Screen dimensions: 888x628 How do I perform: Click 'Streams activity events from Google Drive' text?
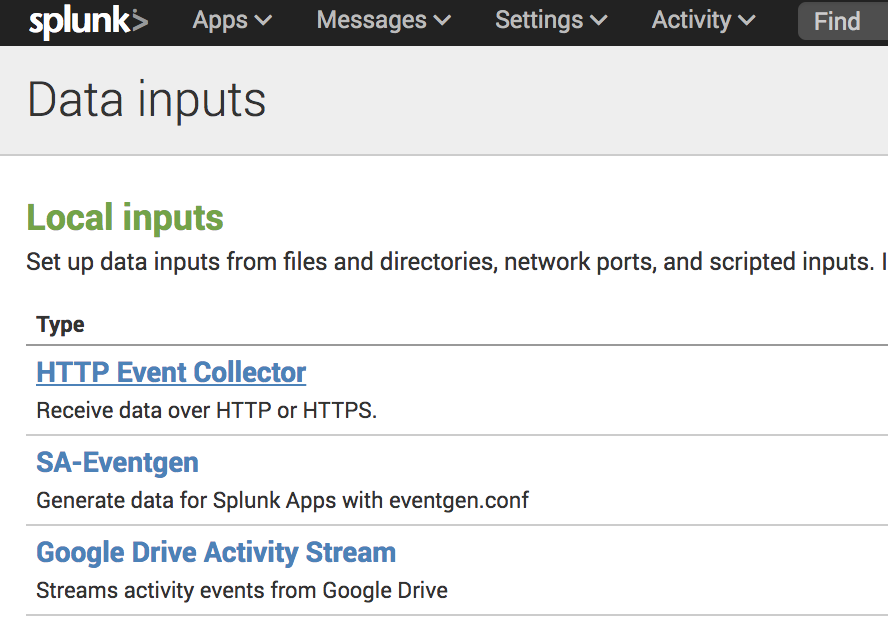coord(241,590)
